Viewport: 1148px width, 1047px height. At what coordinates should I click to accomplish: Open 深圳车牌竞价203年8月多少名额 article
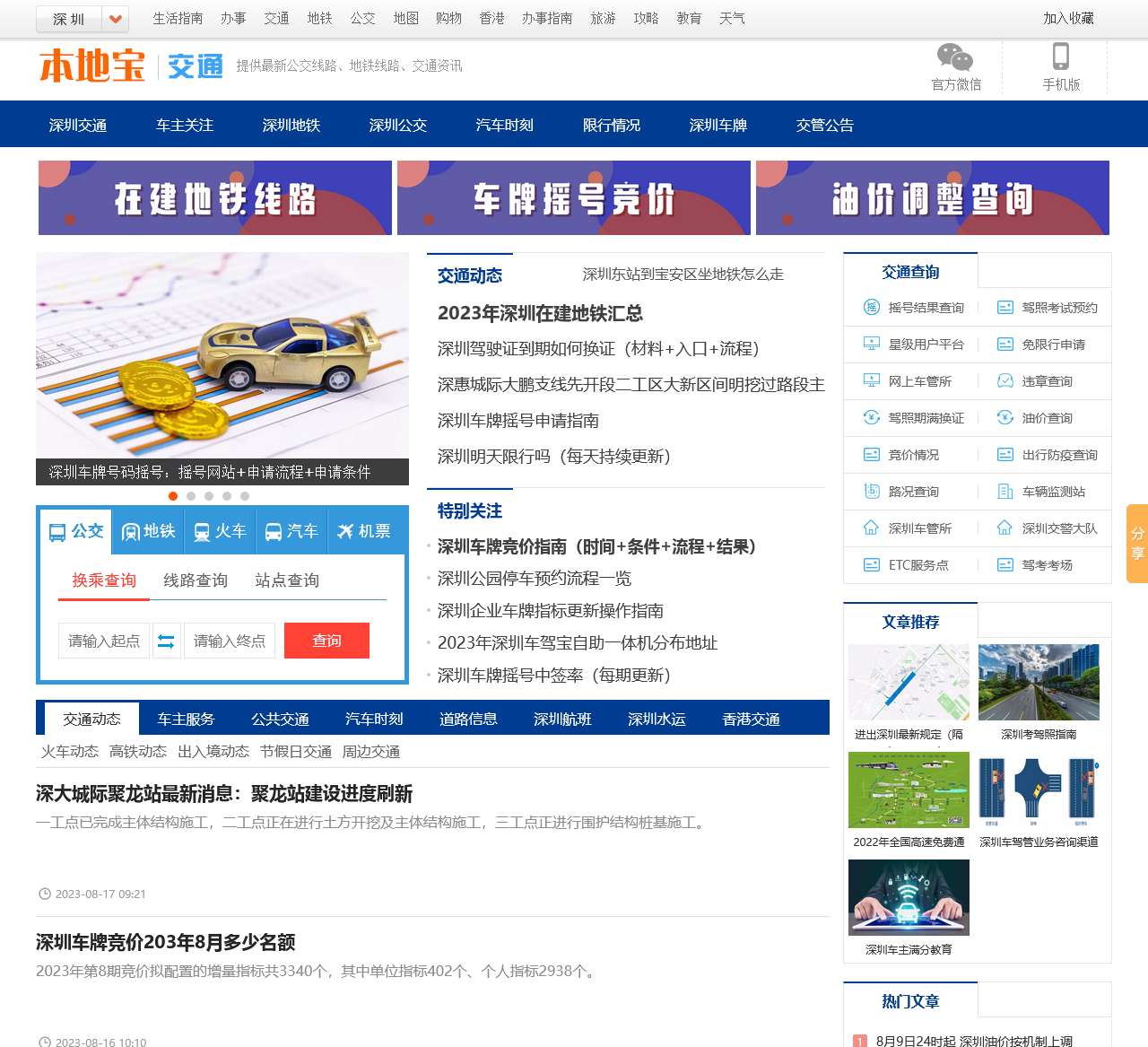(x=166, y=942)
